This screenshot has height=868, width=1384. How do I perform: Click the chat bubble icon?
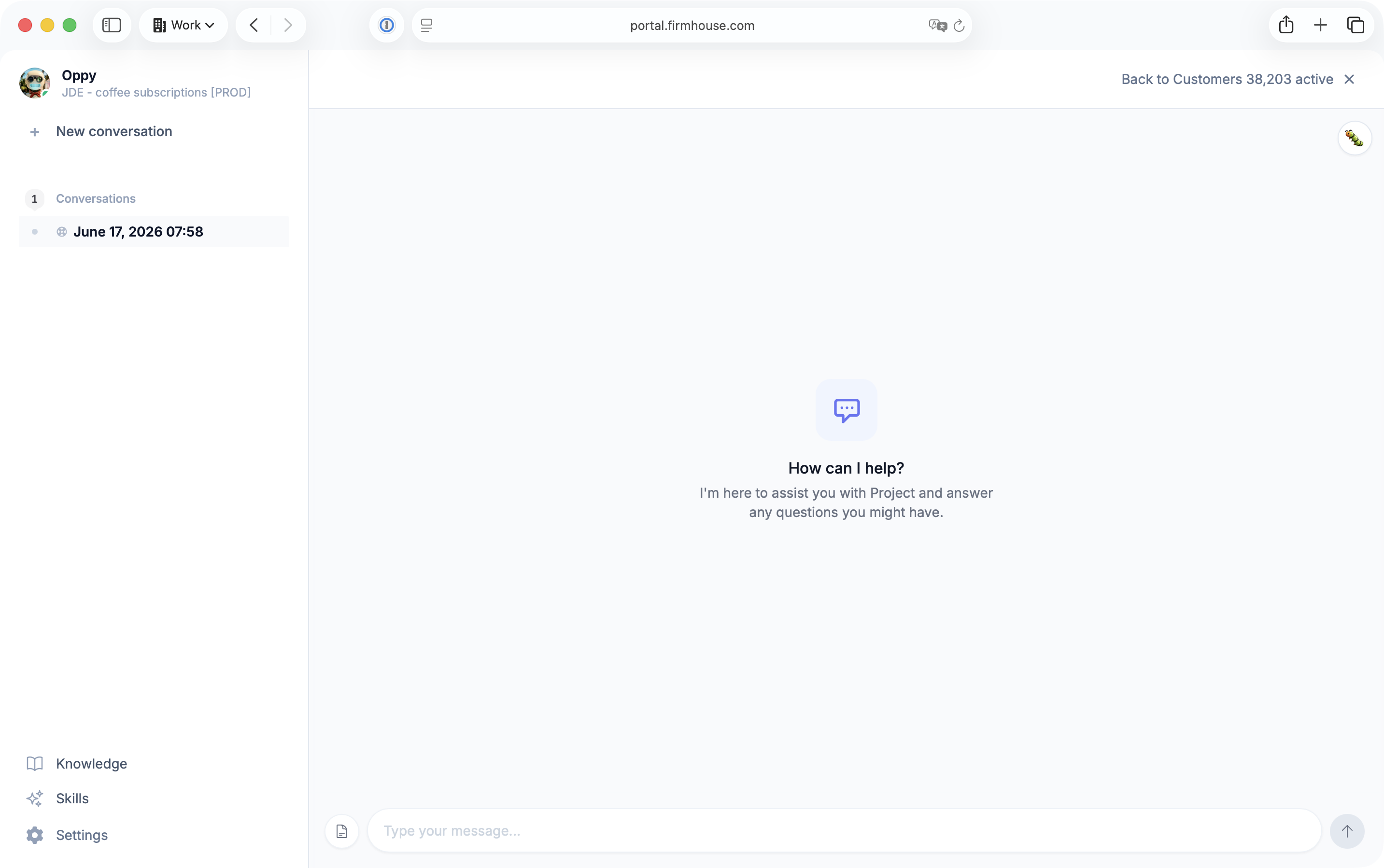click(846, 410)
